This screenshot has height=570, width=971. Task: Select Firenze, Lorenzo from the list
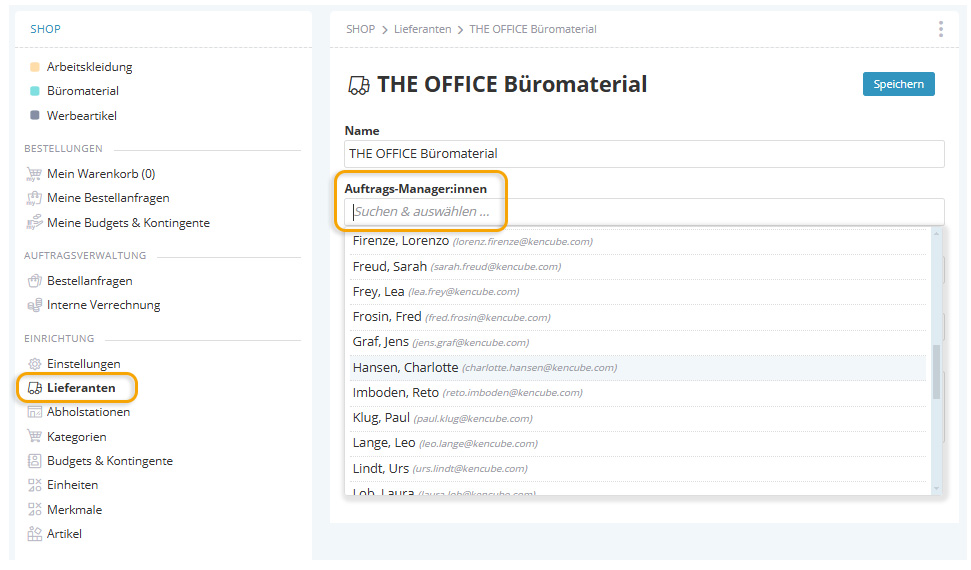(638, 241)
